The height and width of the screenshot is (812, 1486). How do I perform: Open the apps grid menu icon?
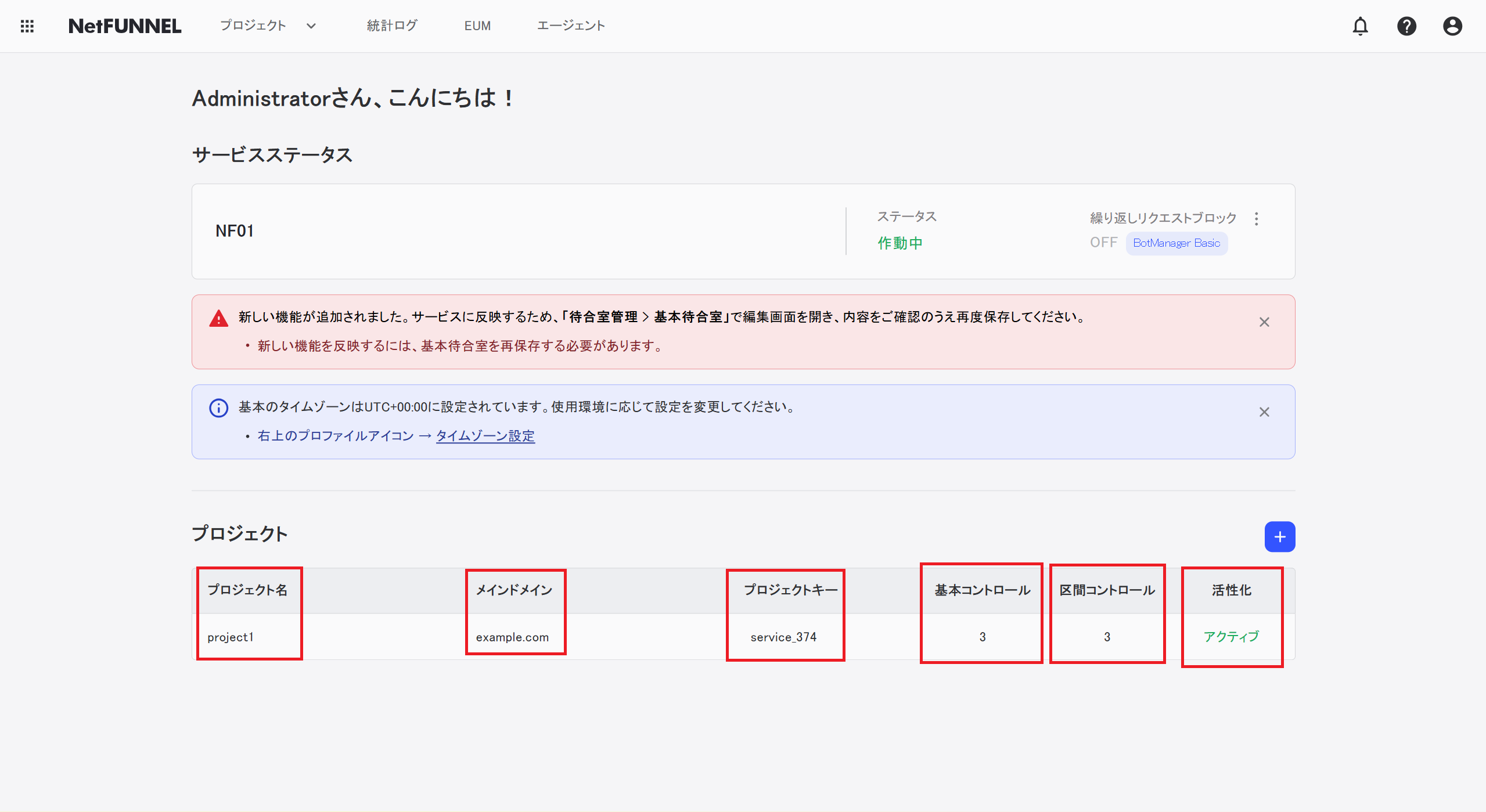27,26
